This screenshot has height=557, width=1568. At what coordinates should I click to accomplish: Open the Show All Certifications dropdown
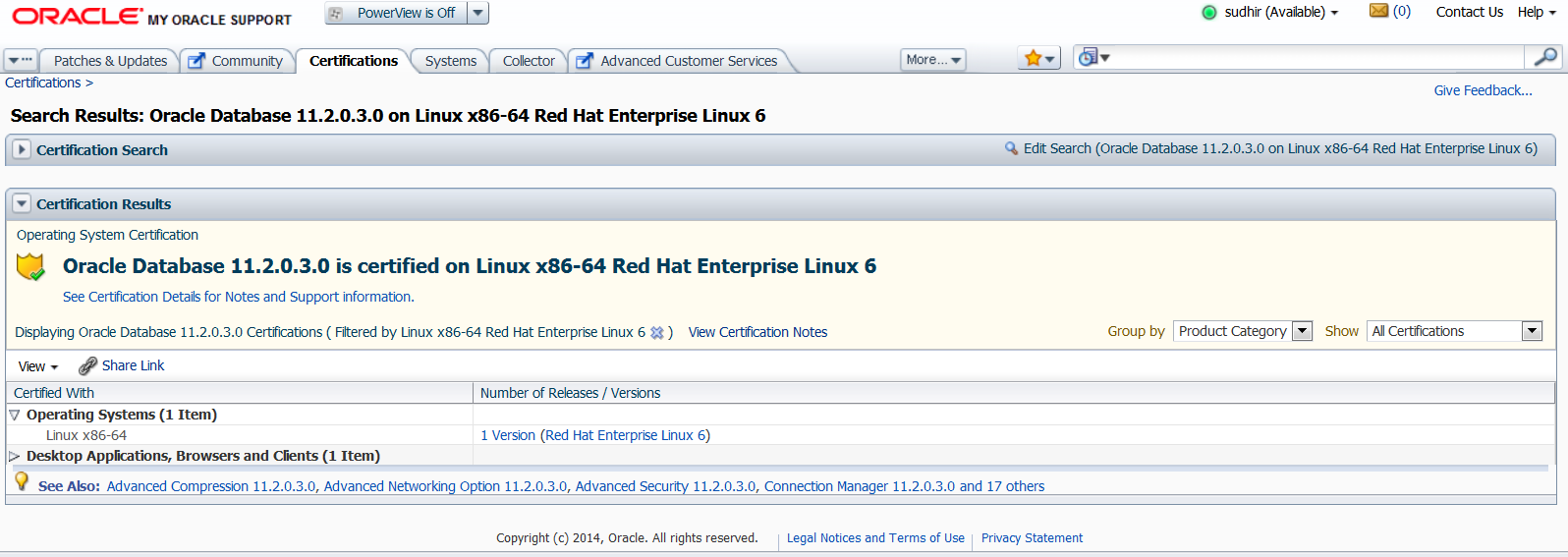1531,331
